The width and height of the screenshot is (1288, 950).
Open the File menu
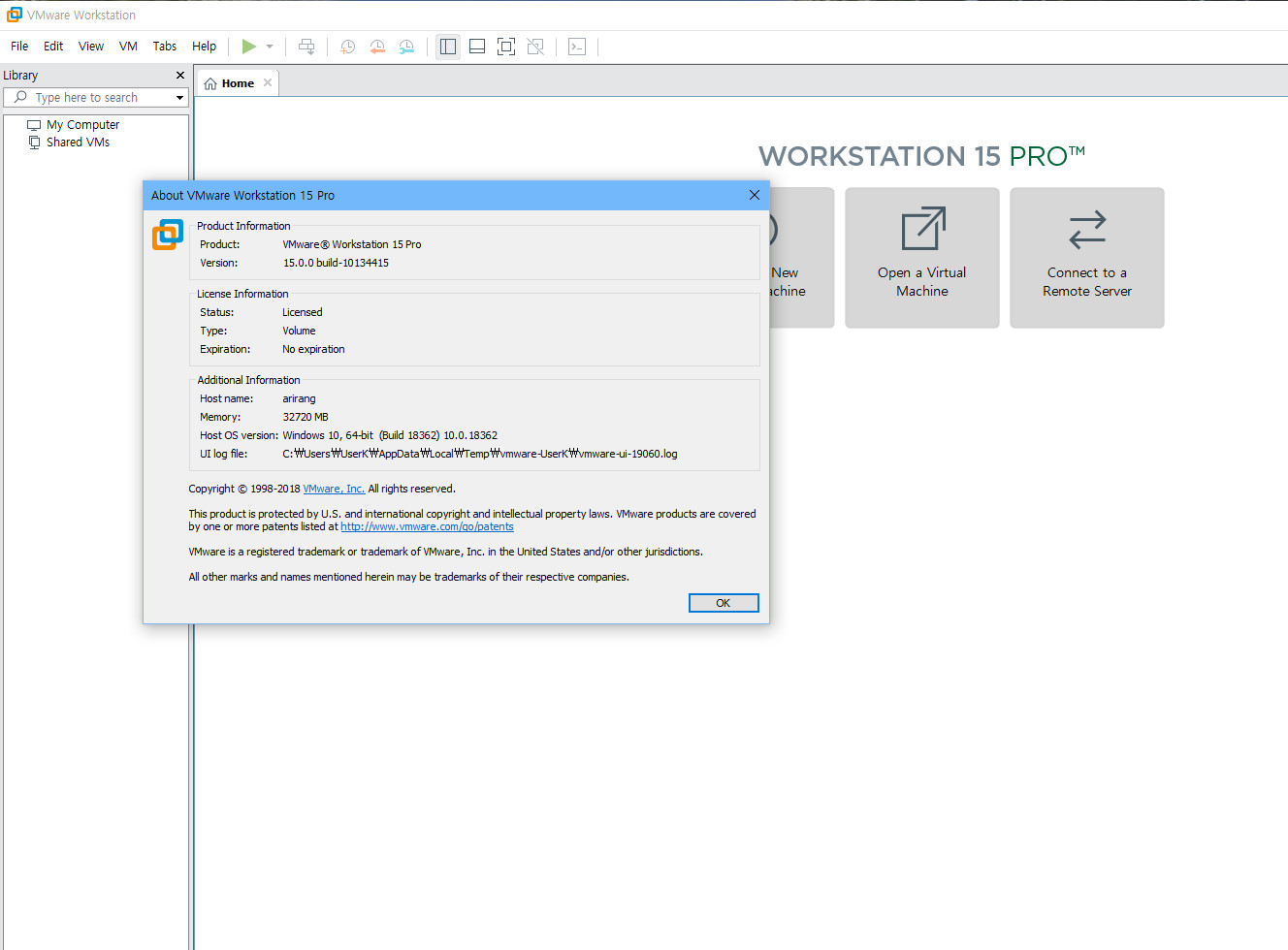point(19,47)
